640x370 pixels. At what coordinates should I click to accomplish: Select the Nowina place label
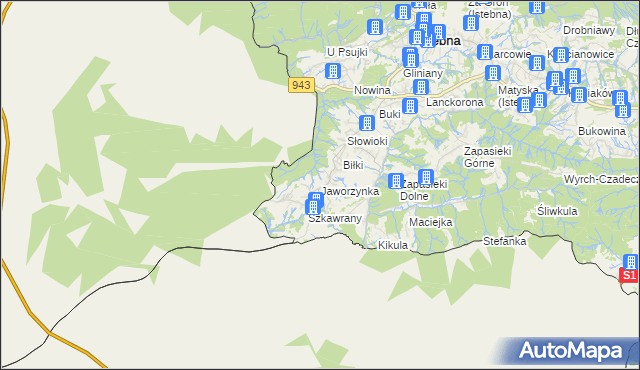tap(372, 90)
